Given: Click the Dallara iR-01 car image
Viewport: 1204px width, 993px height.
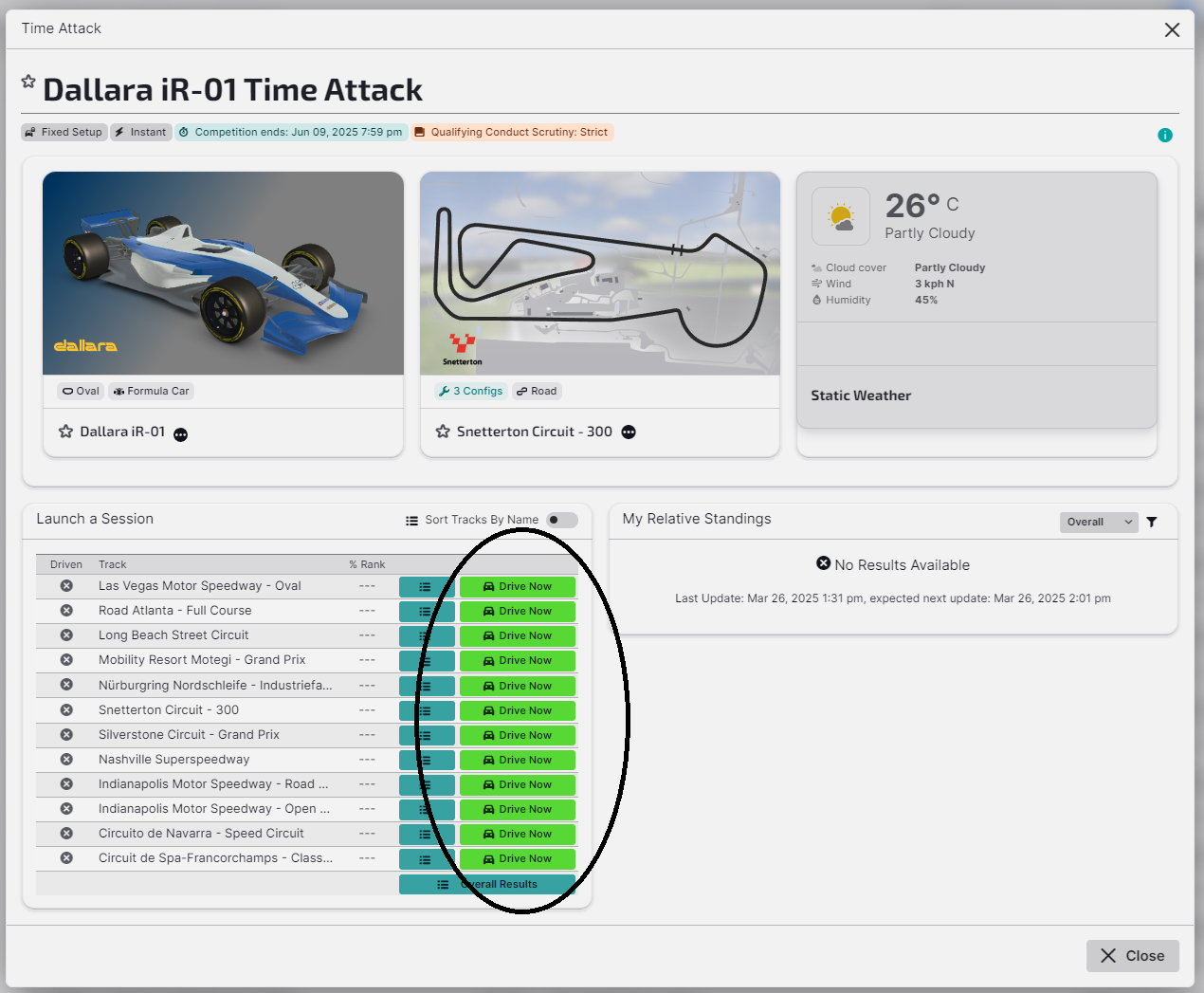Looking at the screenshot, I should [x=223, y=273].
